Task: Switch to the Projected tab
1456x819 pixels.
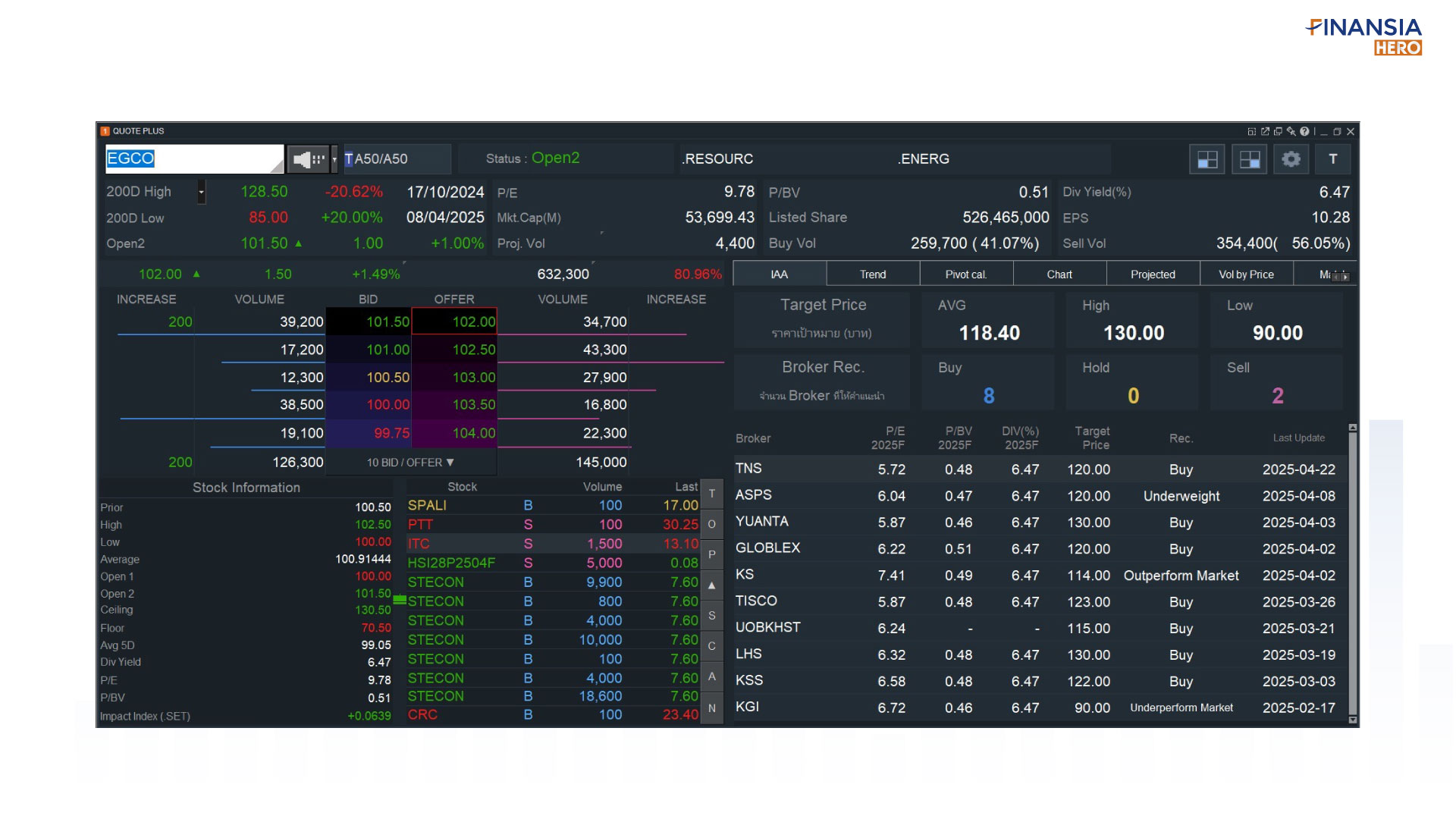Action: click(x=1153, y=275)
